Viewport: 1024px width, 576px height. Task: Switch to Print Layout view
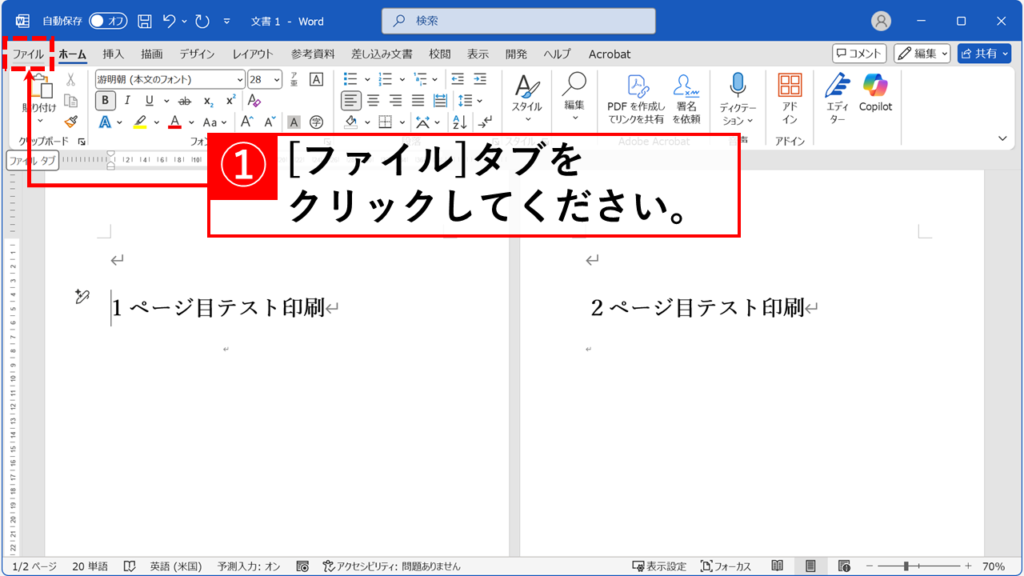point(810,566)
